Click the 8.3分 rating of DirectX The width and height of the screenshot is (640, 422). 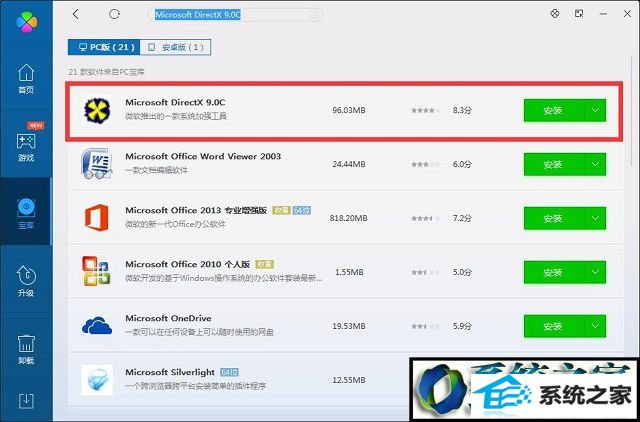[462, 110]
